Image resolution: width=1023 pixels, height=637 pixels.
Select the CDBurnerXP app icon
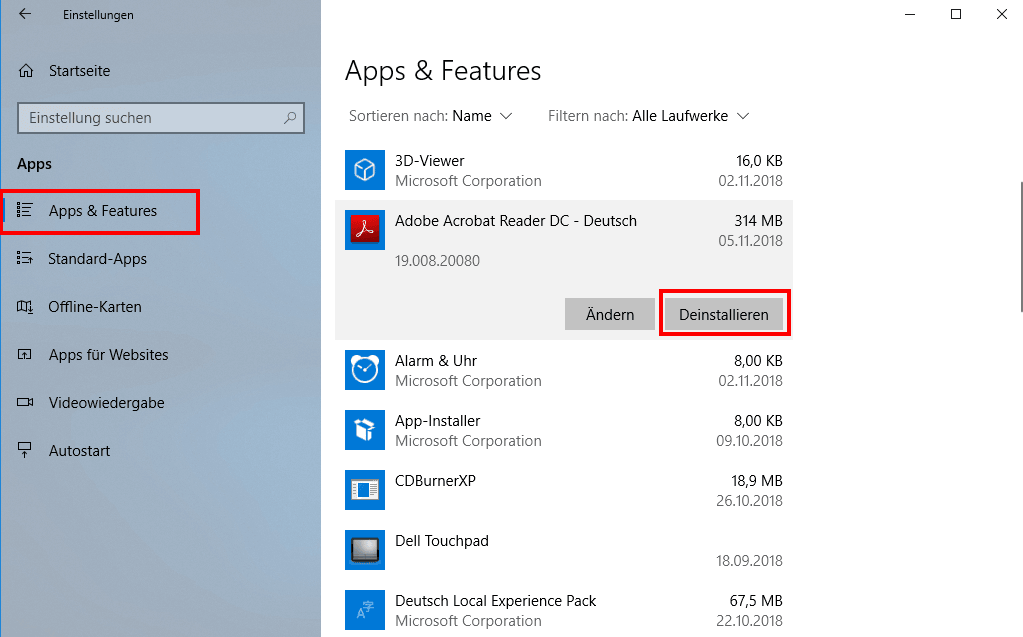[x=365, y=490]
